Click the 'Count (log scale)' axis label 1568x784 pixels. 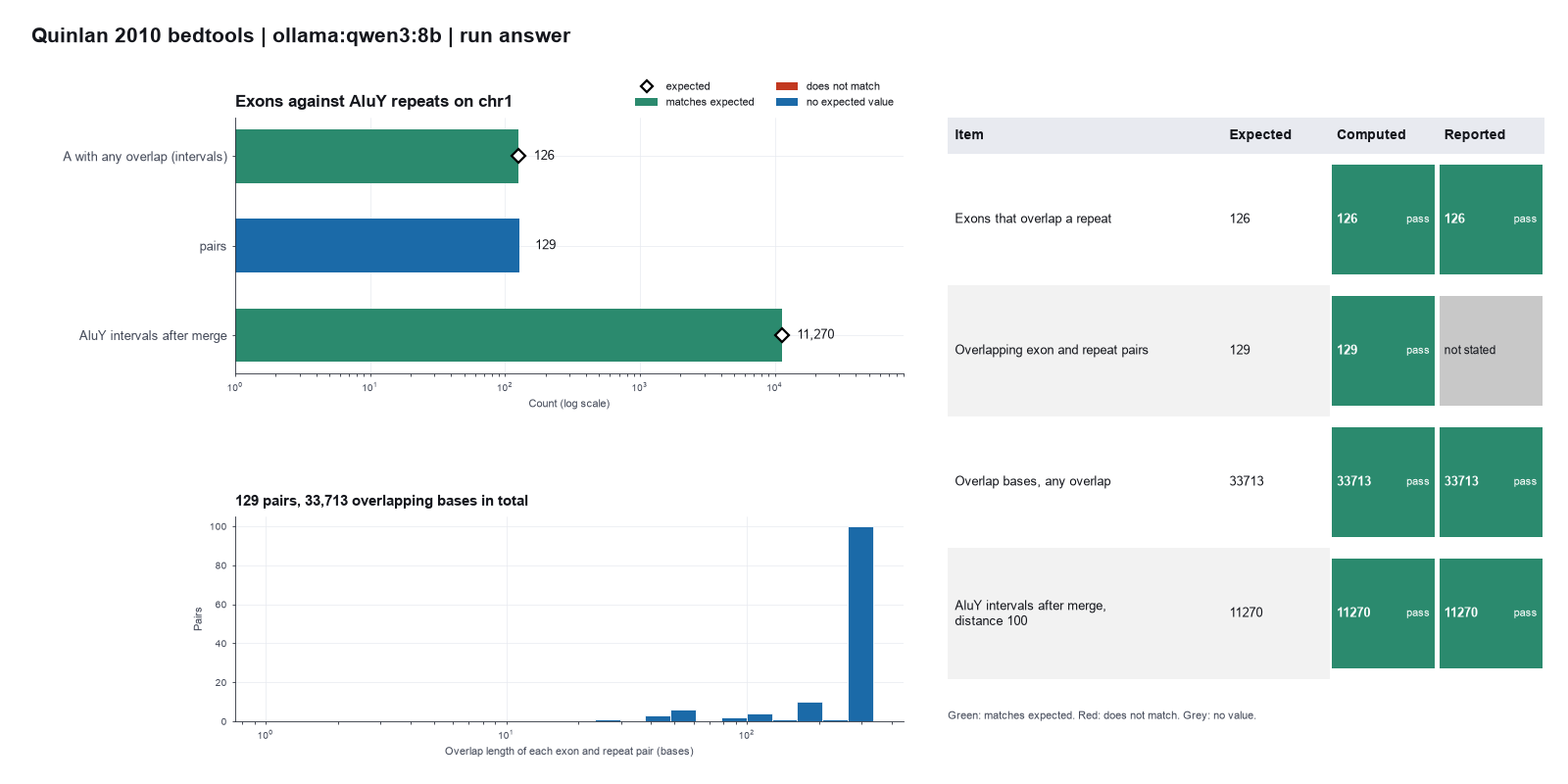coord(569,404)
